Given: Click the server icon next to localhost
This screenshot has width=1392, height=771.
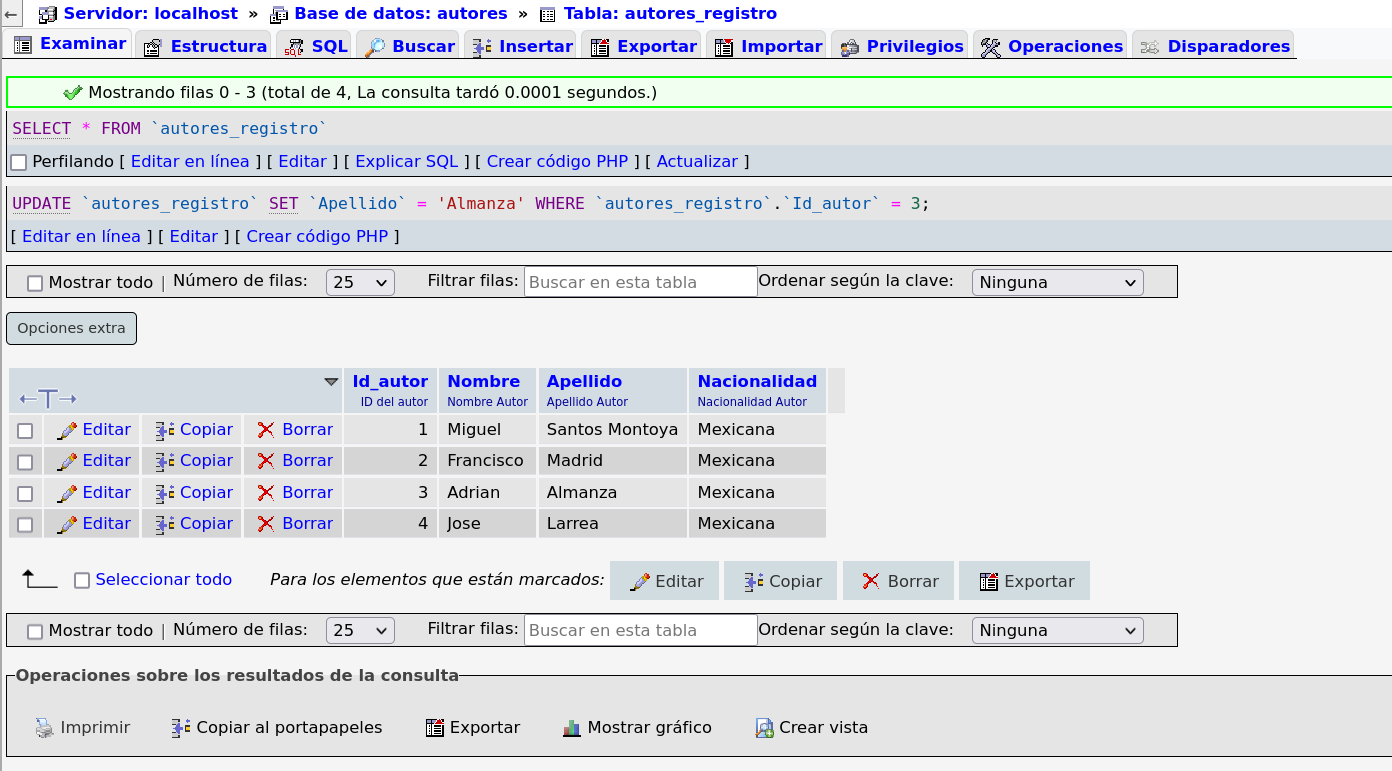Looking at the screenshot, I should pyautogui.click(x=47, y=14).
